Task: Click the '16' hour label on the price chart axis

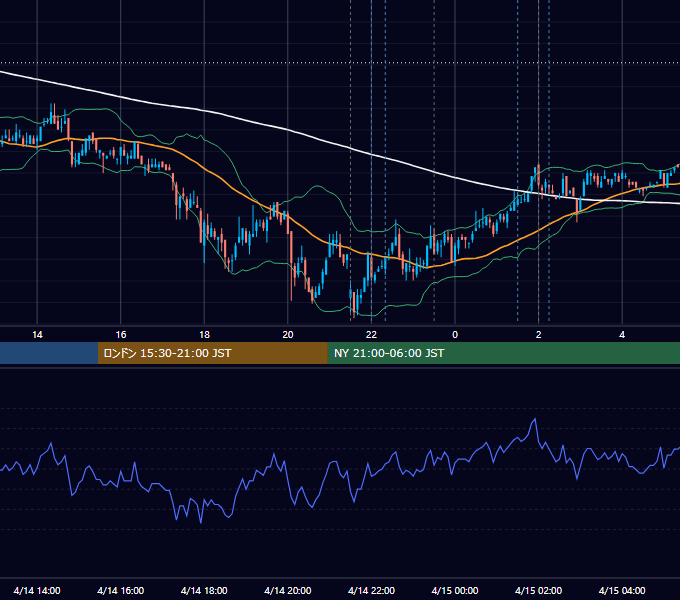Action: pyautogui.click(x=121, y=335)
